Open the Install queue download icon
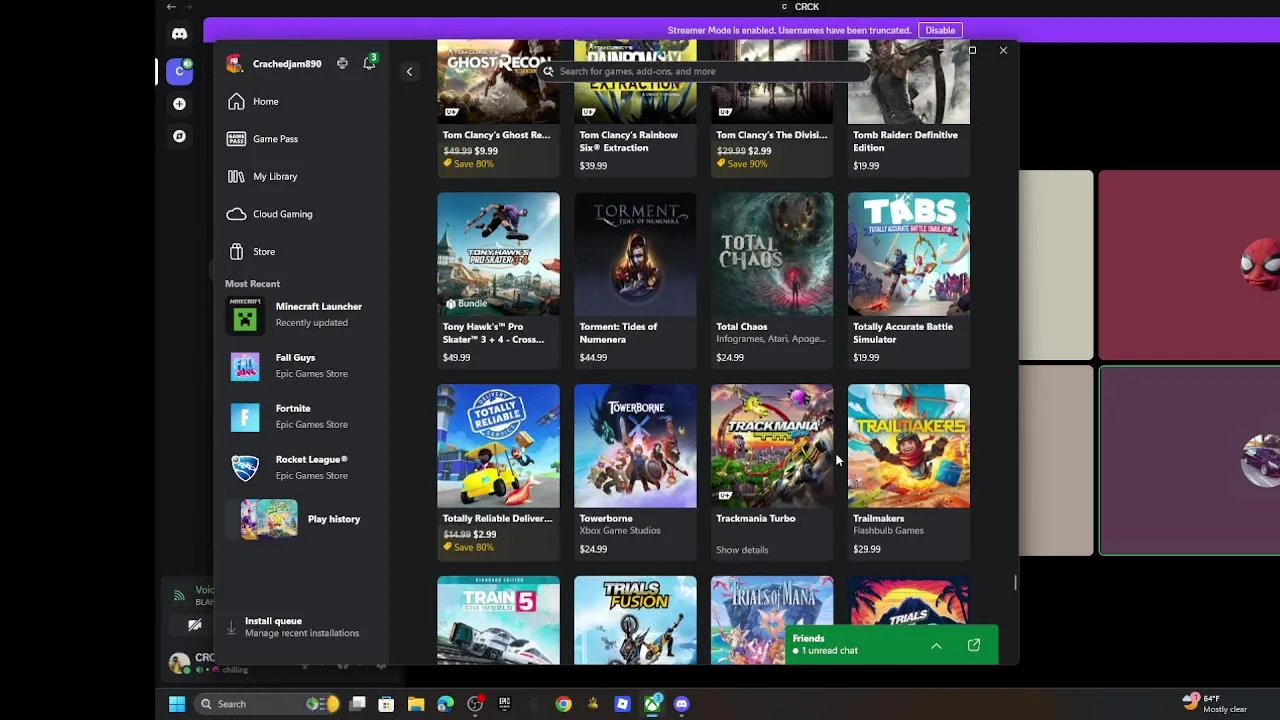The height and width of the screenshot is (720, 1280). [232, 627]
